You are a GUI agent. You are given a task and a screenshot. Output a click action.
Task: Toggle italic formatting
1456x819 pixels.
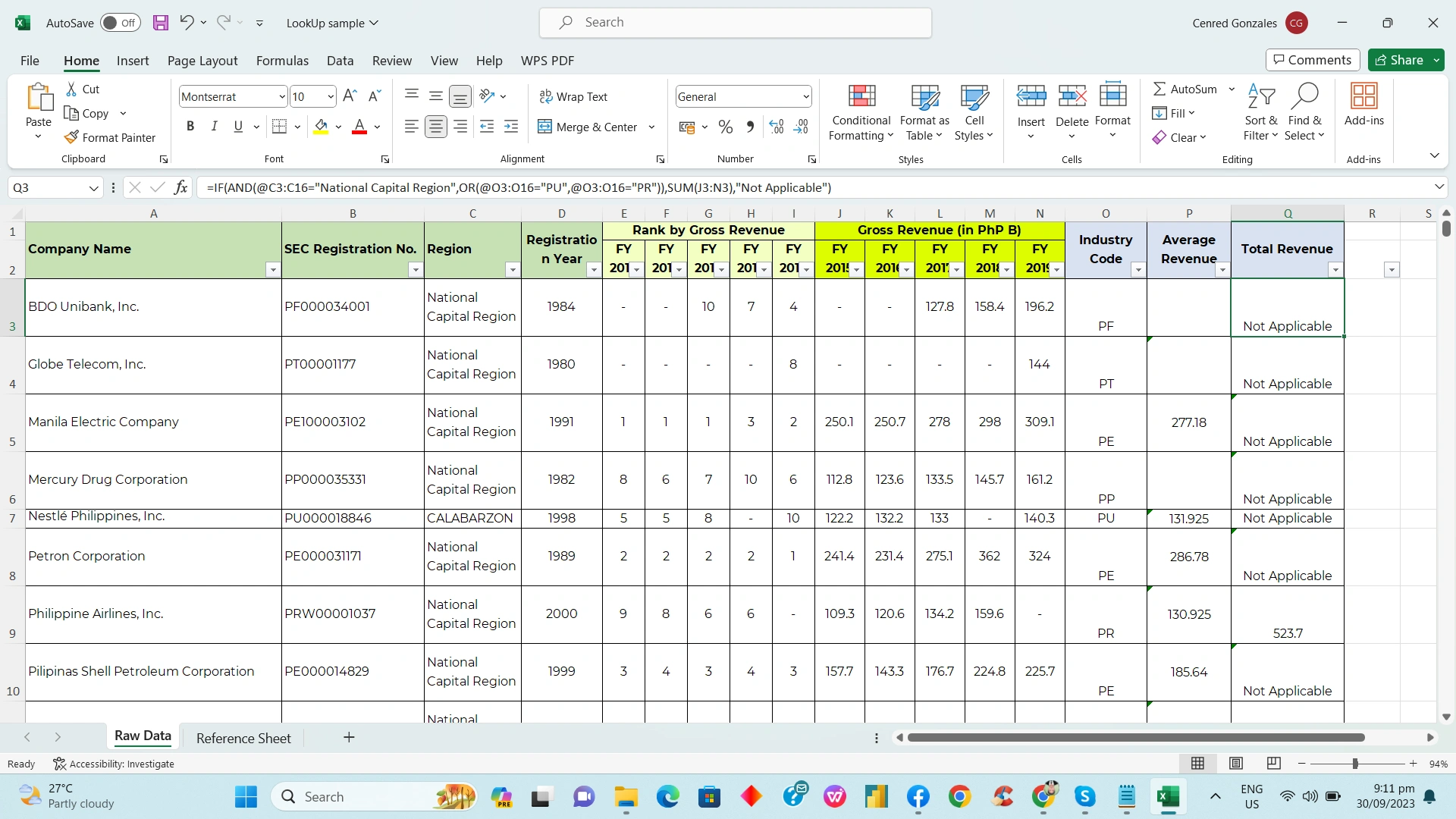[x=214, y=126]
